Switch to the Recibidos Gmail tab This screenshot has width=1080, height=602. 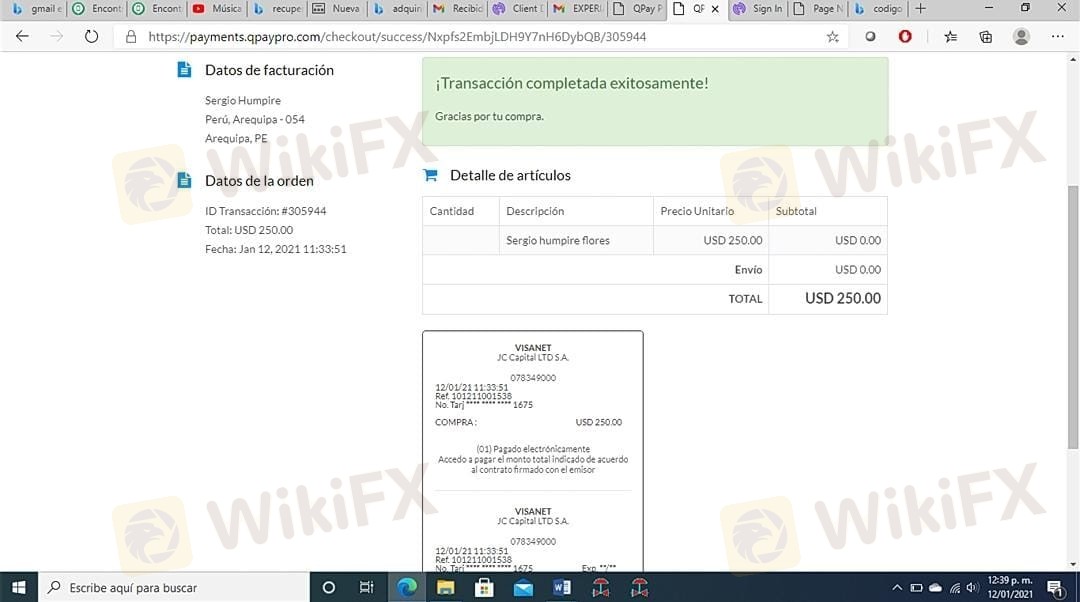(x=456, y=9)
